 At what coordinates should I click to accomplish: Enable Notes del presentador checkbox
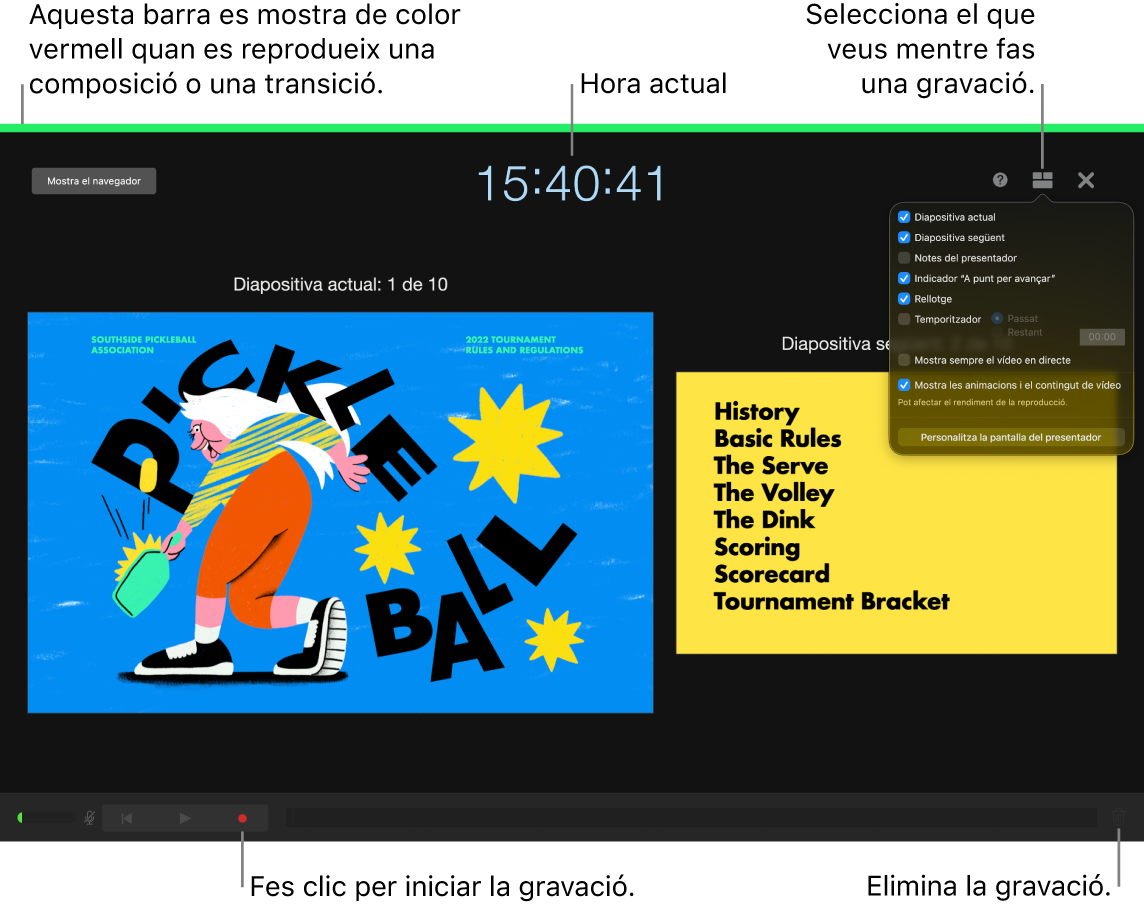tap(904, 258)
